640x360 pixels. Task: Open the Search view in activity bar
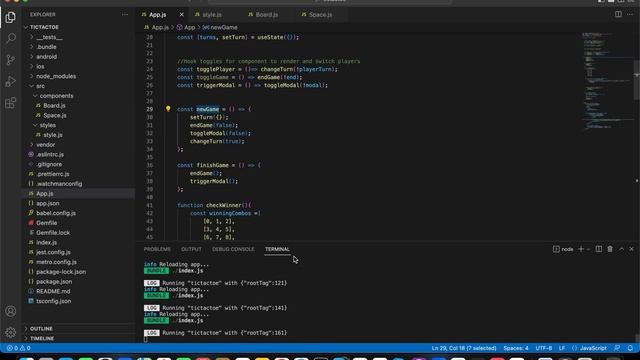11,38
